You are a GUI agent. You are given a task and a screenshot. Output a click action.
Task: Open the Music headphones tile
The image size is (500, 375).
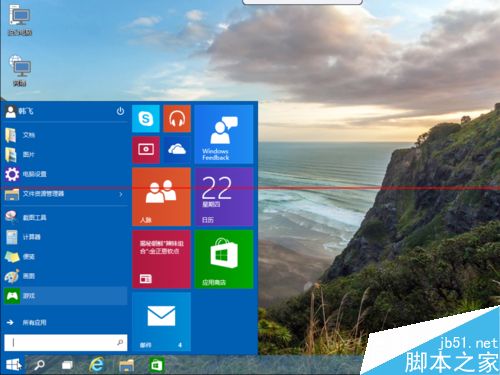(x=177, y=119)
